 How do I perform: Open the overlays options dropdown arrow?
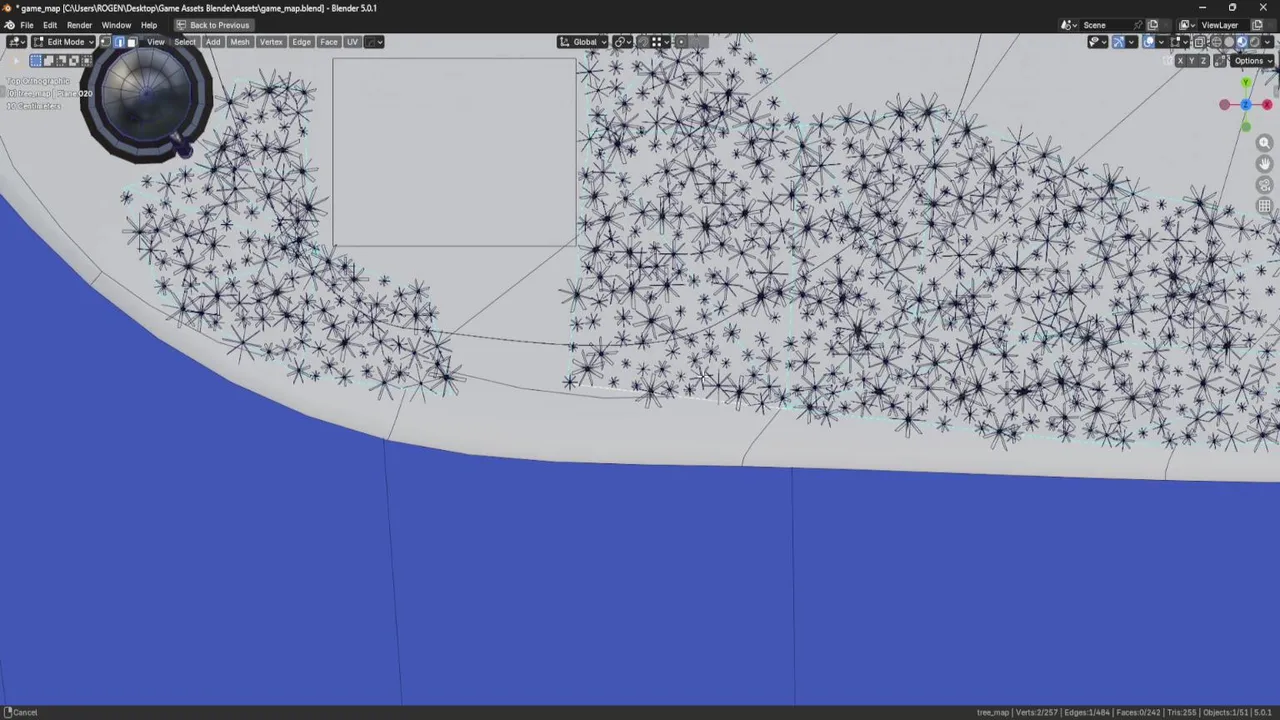[x=1161, y=42]
